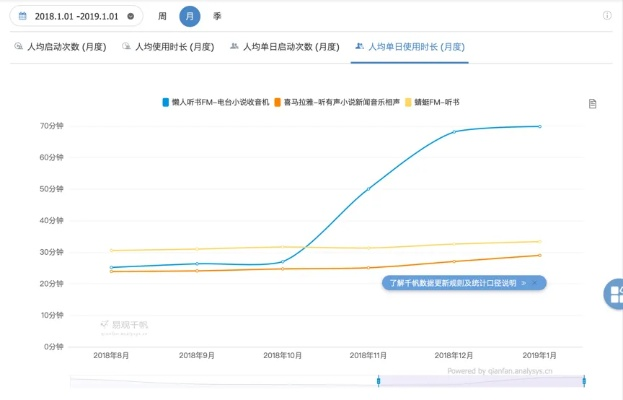Viewport: 623px width, 400px height.
Task: Switch to 人均使用时长 (月度) tab
Action: 167,47
